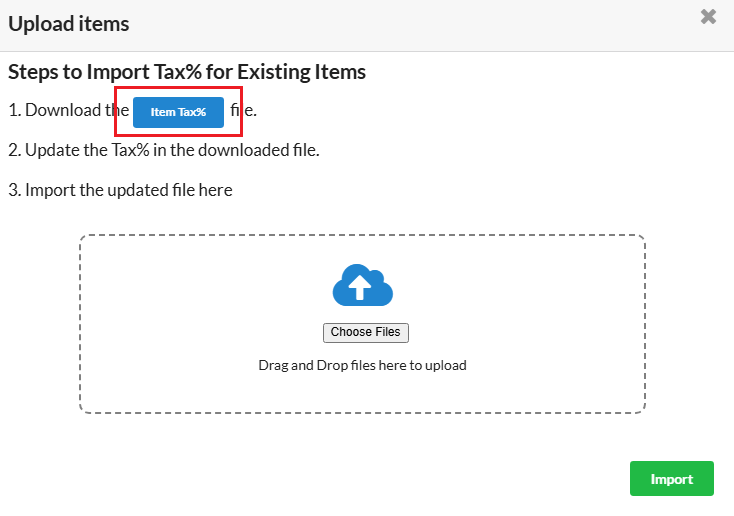734x516 pixels.
Task: Click the blue cloud upload icon
Action: 362,285
